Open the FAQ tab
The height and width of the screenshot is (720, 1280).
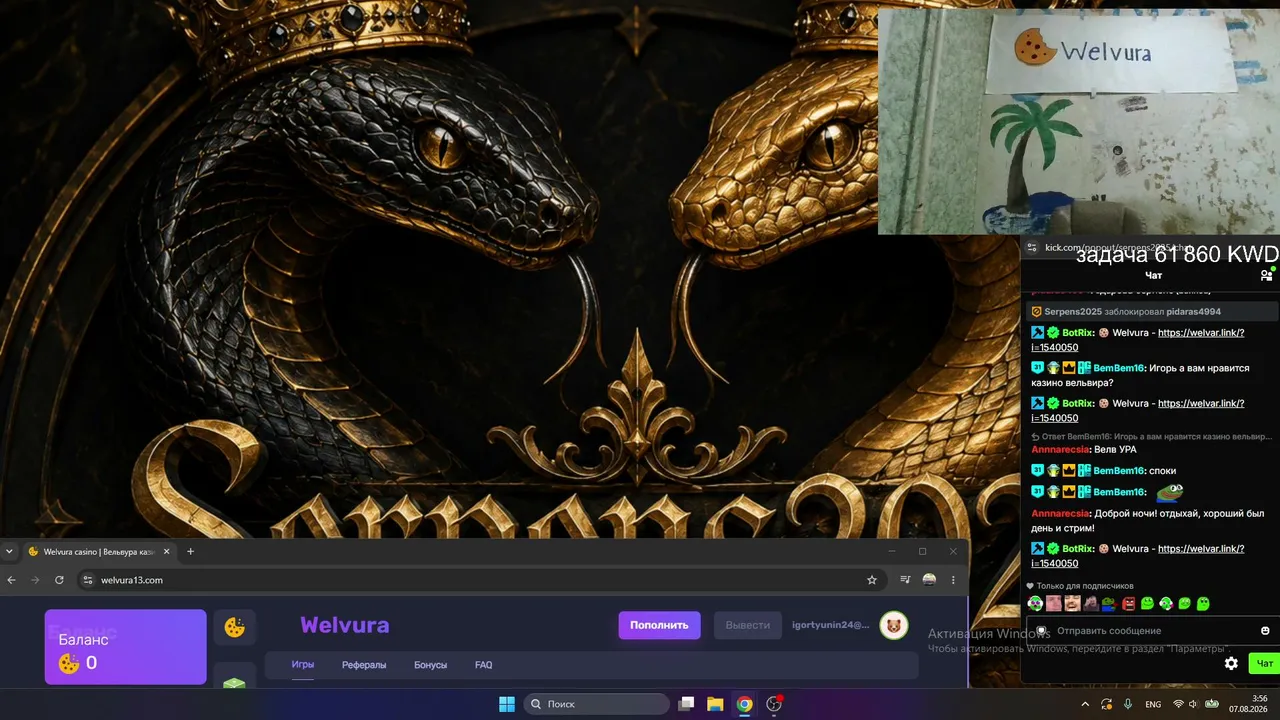(x=483, y=665)
